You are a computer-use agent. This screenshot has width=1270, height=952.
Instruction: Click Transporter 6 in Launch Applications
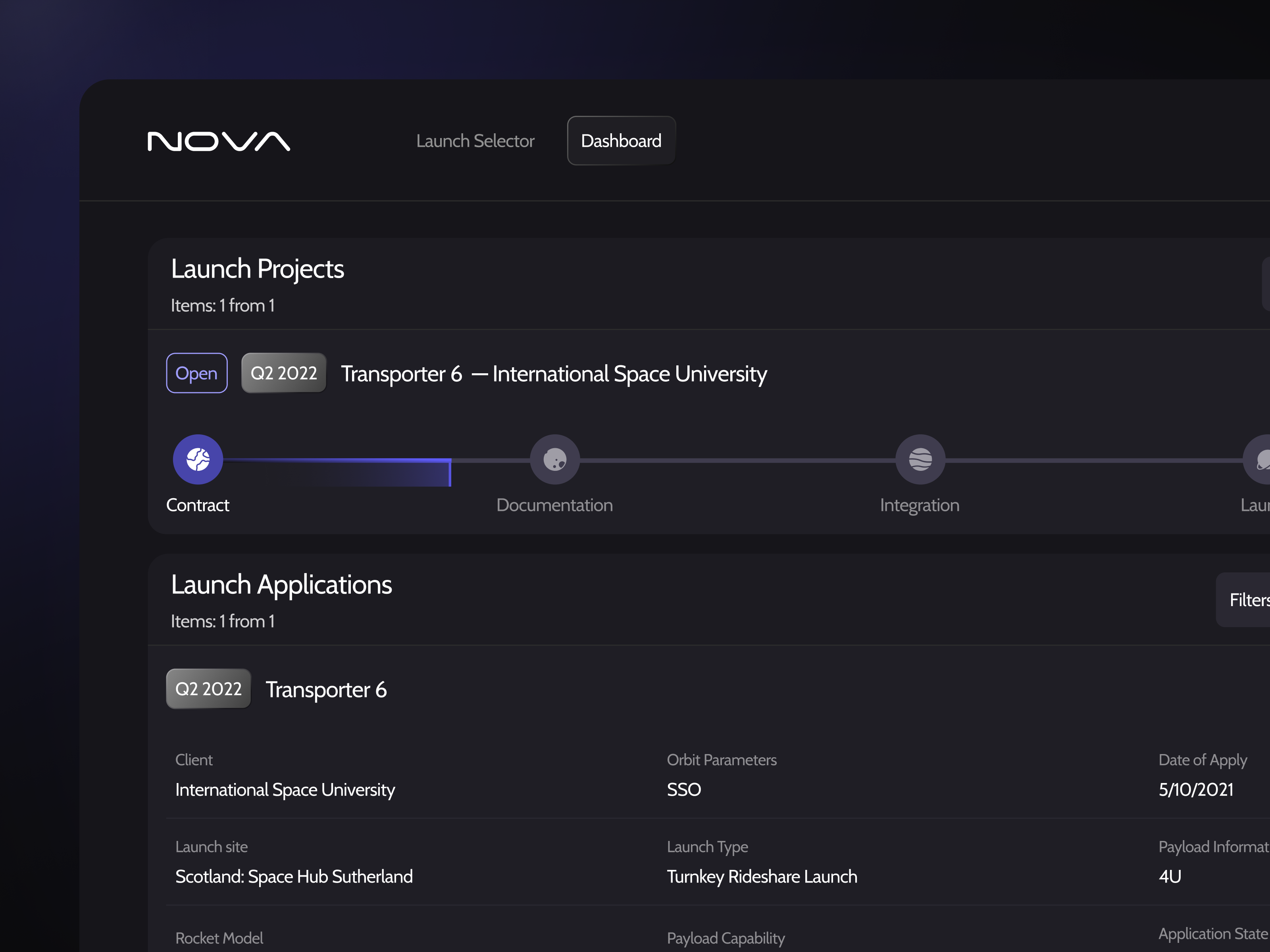pyautogui.click(x=326, y=689)
